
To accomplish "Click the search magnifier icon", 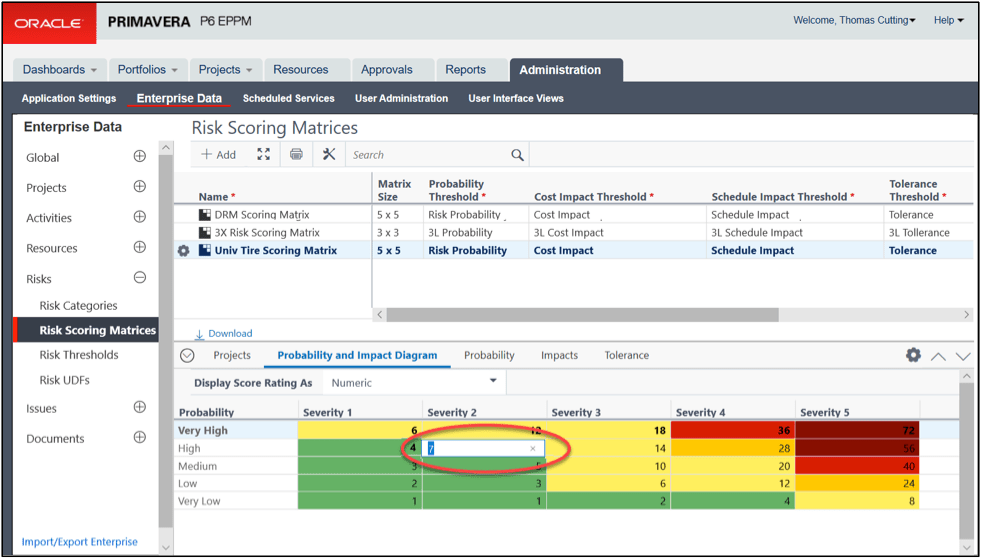I will tap(517, 155).
